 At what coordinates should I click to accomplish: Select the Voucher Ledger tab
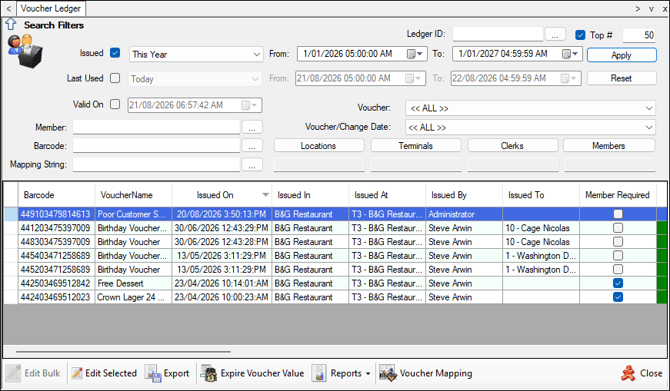[51, 9]
